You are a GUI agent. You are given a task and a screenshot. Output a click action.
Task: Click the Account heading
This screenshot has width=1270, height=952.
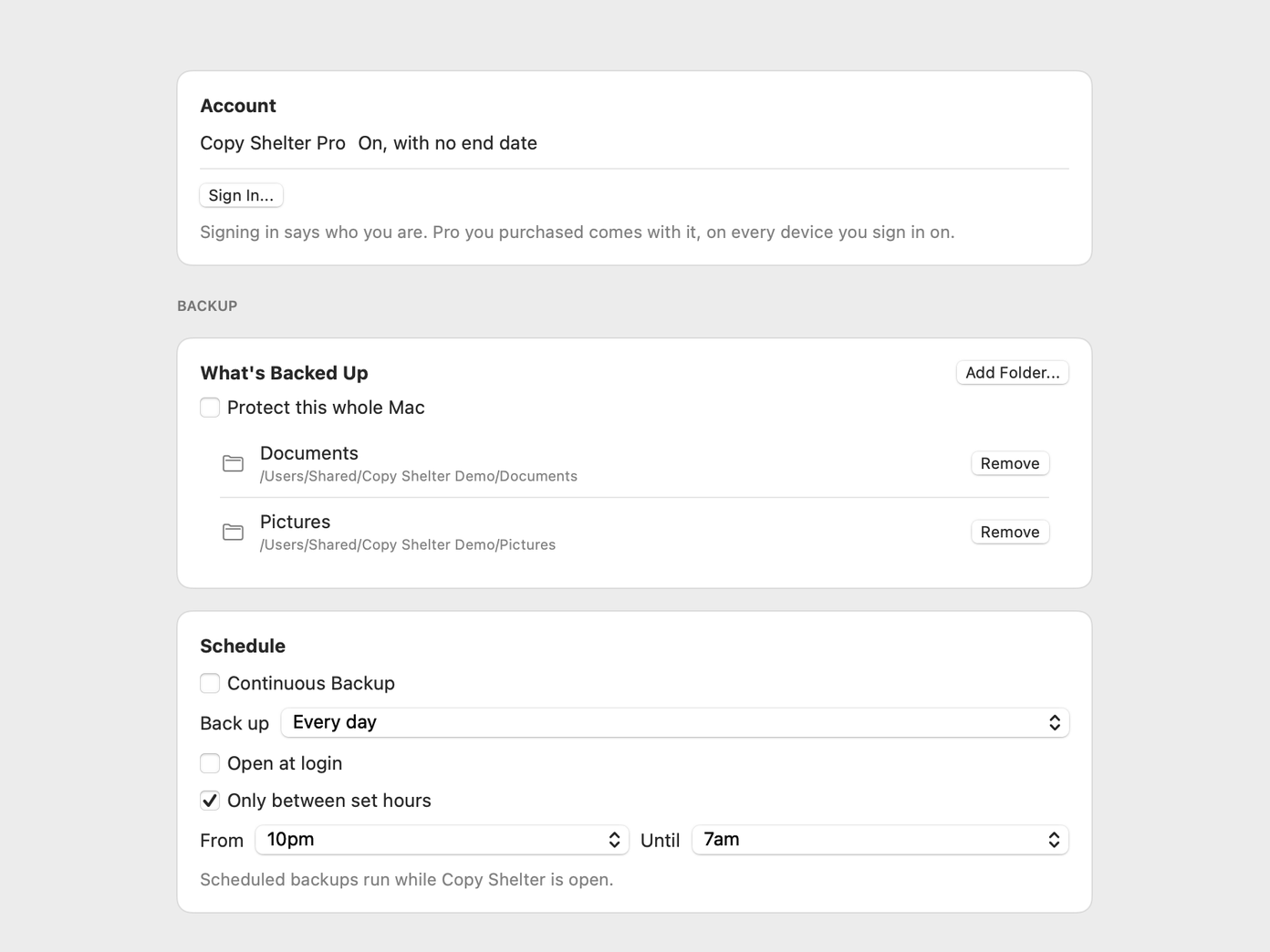238,106
